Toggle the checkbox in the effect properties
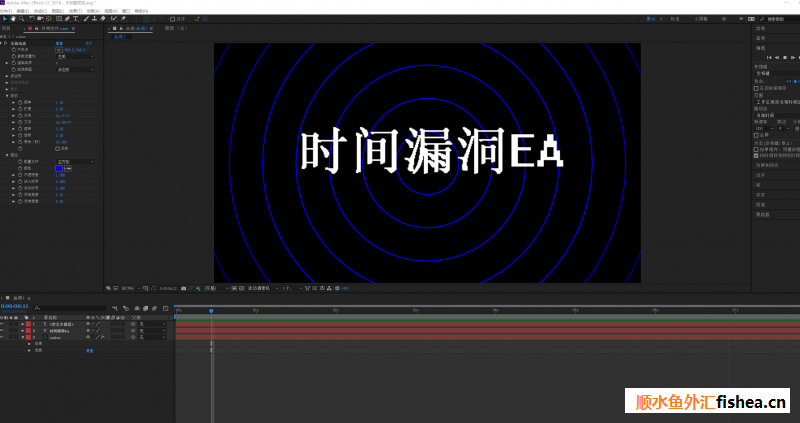Image resolution: width=800 pixels, height=423 pixels. [x=58, y=147]
